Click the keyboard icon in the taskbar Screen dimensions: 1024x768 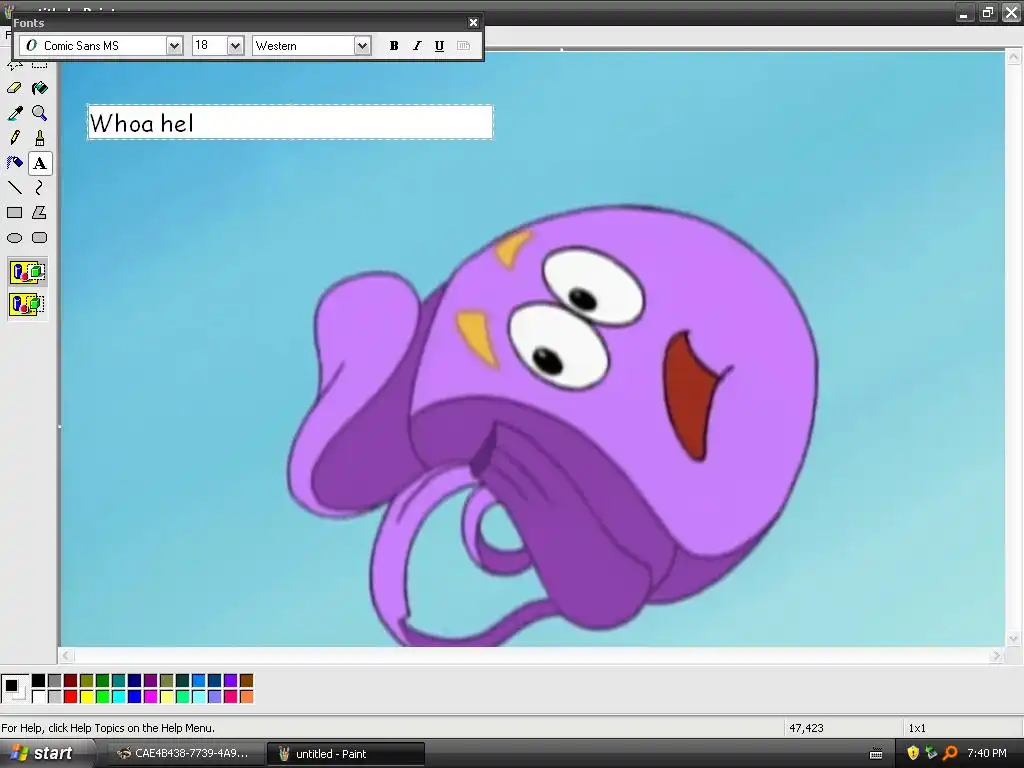click(876, 754)
